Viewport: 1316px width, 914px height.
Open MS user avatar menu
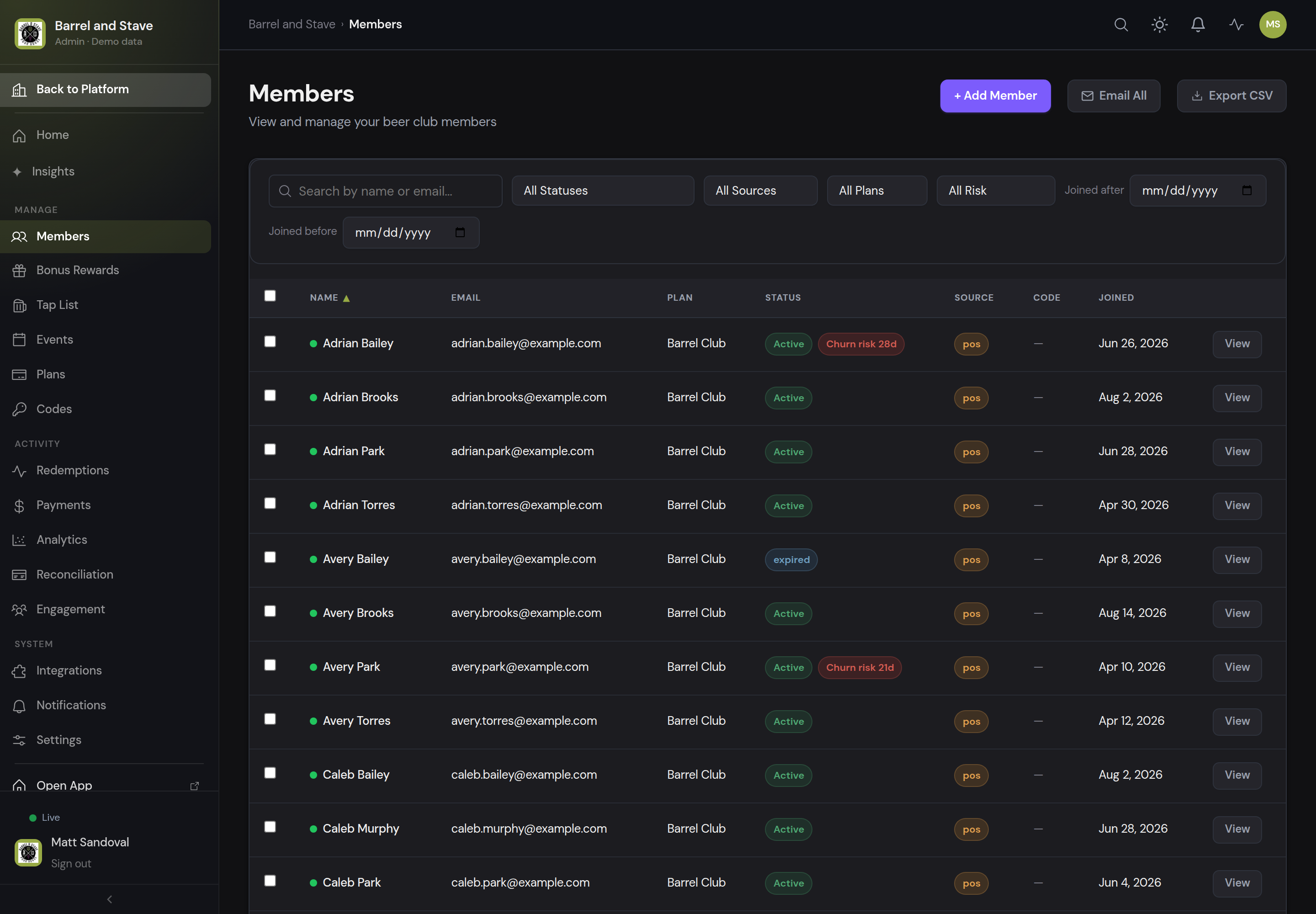coord(1273,25)
